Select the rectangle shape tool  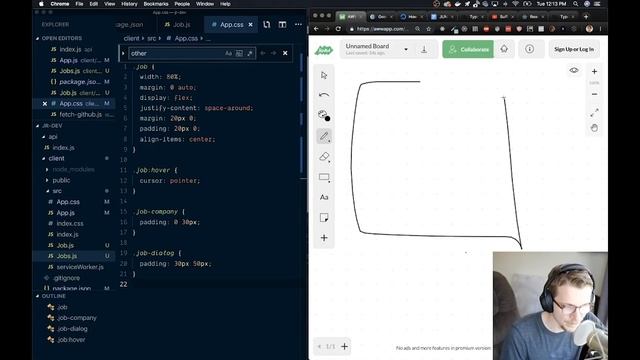click(324, 177)
